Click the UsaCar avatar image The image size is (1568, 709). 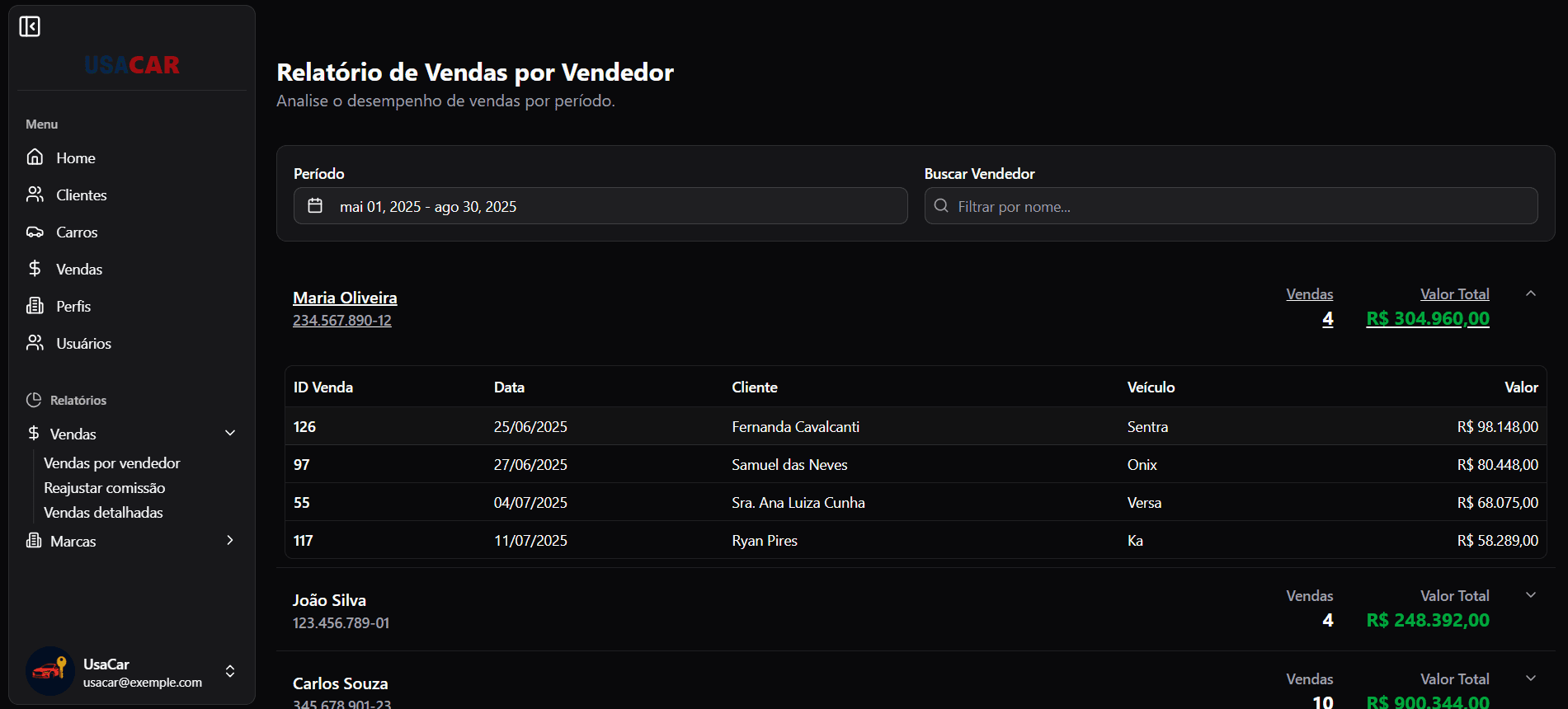tap(49, 671)
